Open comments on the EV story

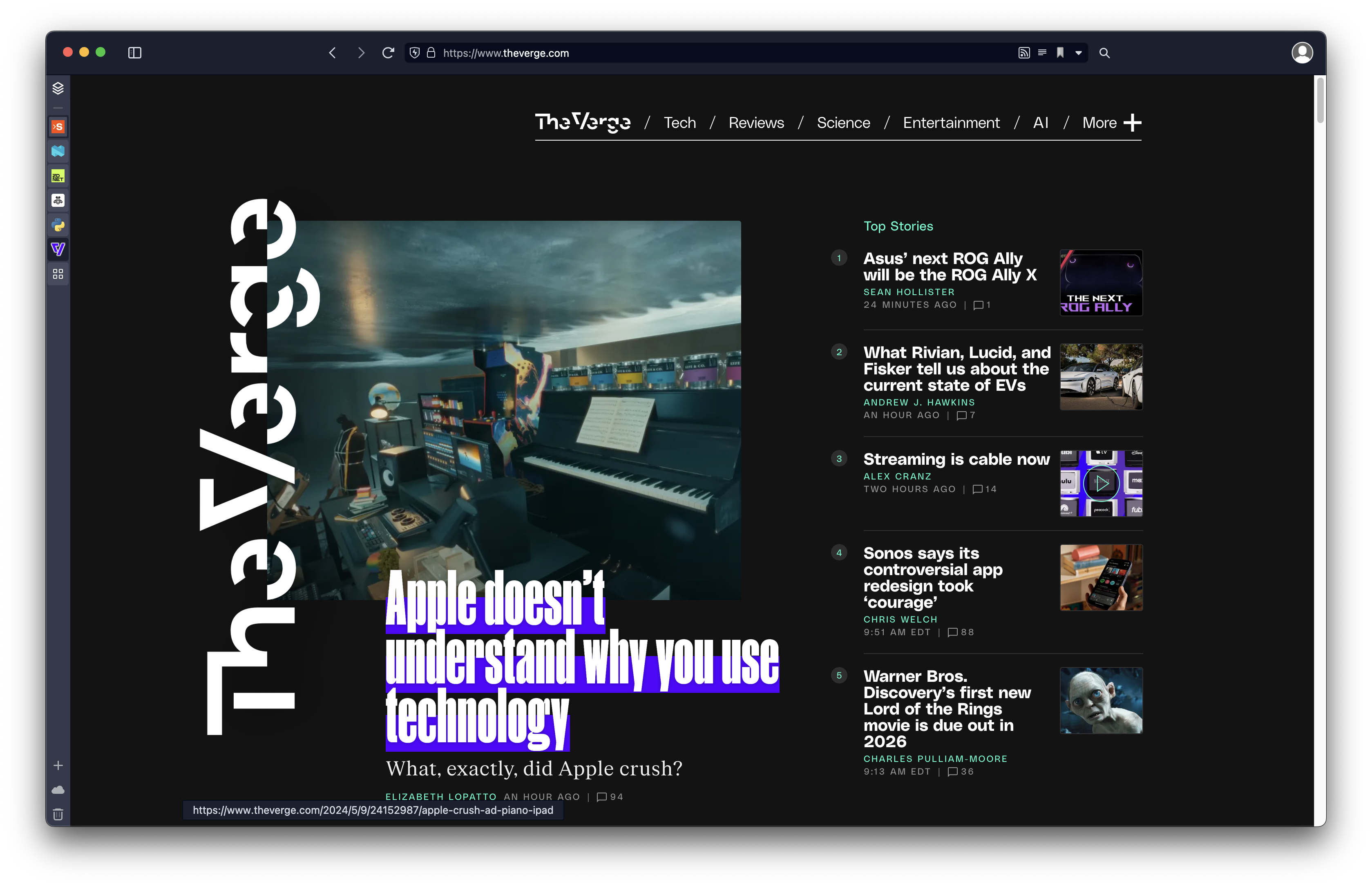(965, 415)
